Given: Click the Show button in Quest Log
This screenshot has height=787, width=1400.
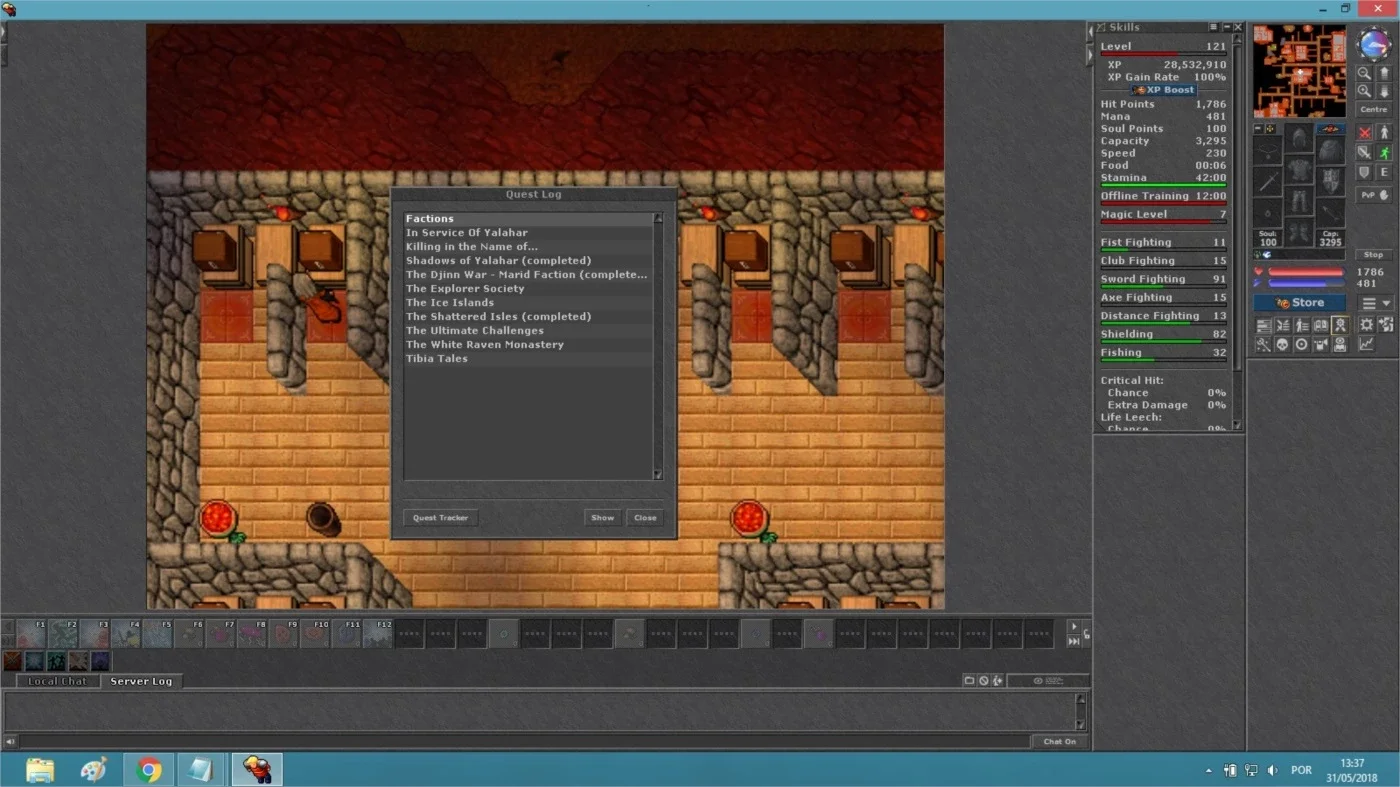Looking at the screenshot, I should click(602, 518).
